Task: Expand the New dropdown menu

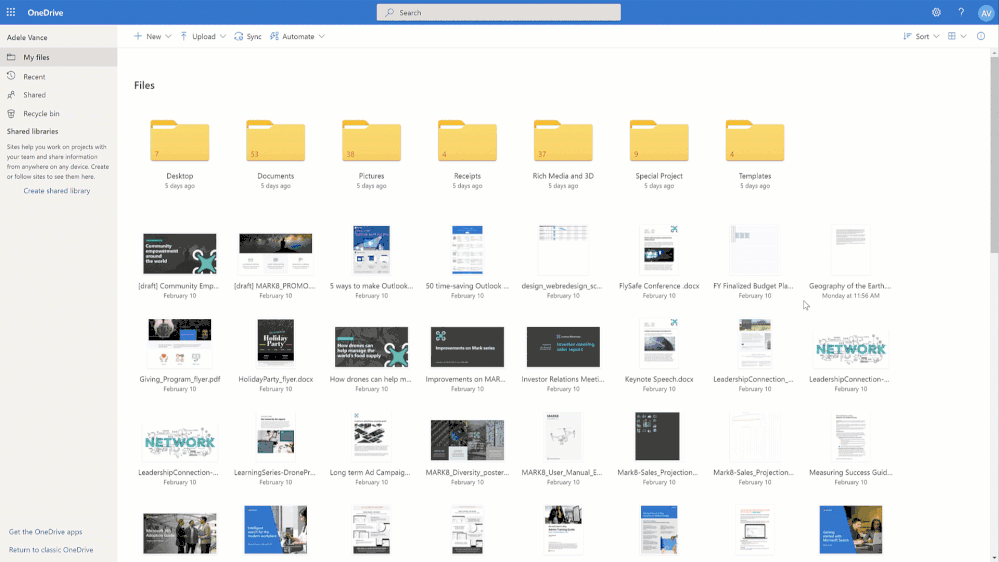Action: (152, 36)
